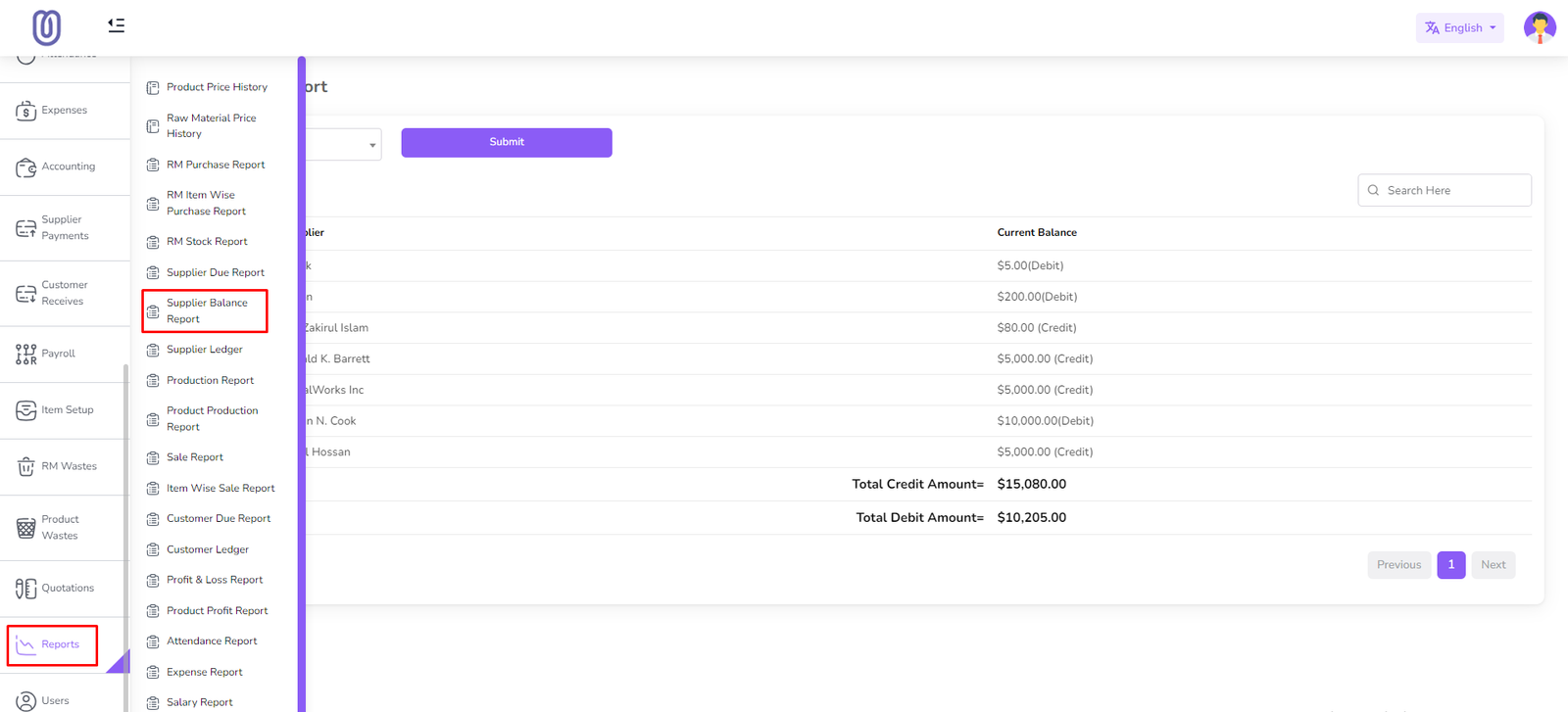The width and height of the screenshot is (1568, 712).
Task: Click the sidebar collapse toggle icon
Action: coord(116,25)
